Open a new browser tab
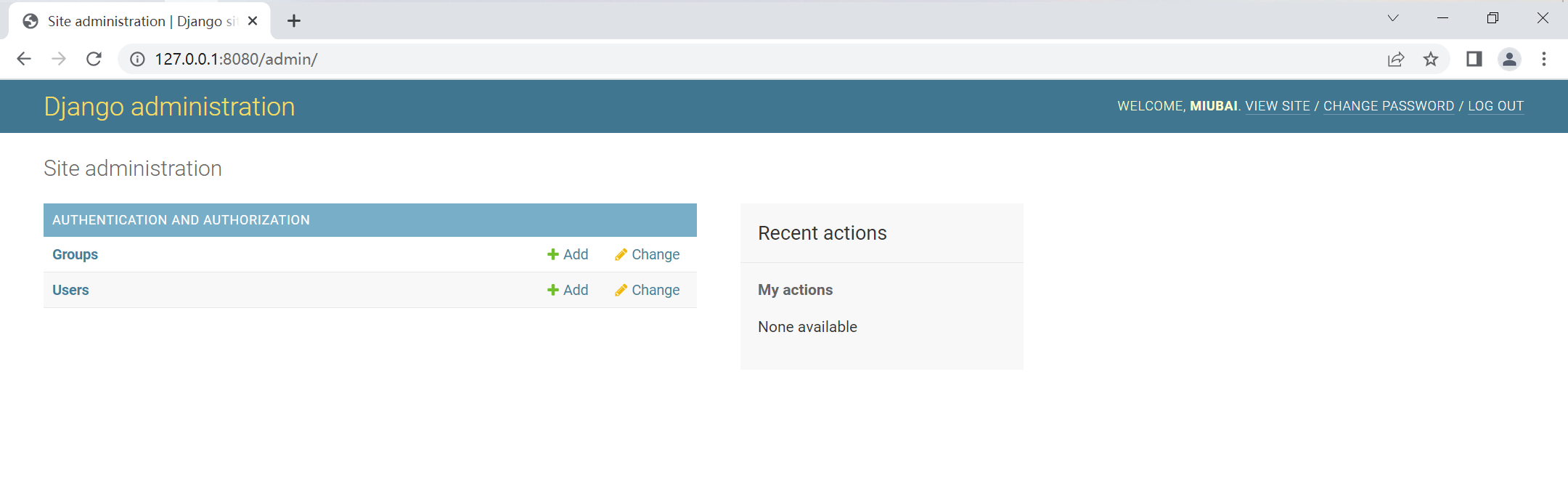Viewport: 1568px width, 502px height. (x=294, y=21)
